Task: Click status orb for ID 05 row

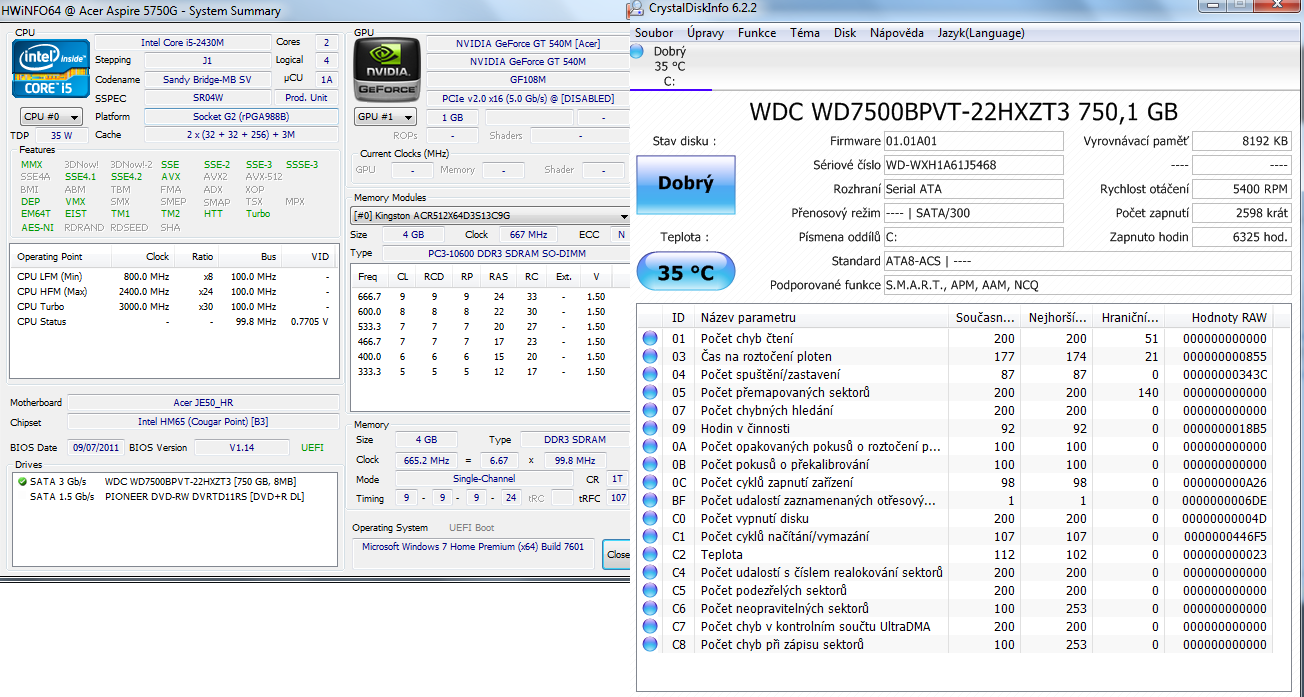Action: pos(651,393)
